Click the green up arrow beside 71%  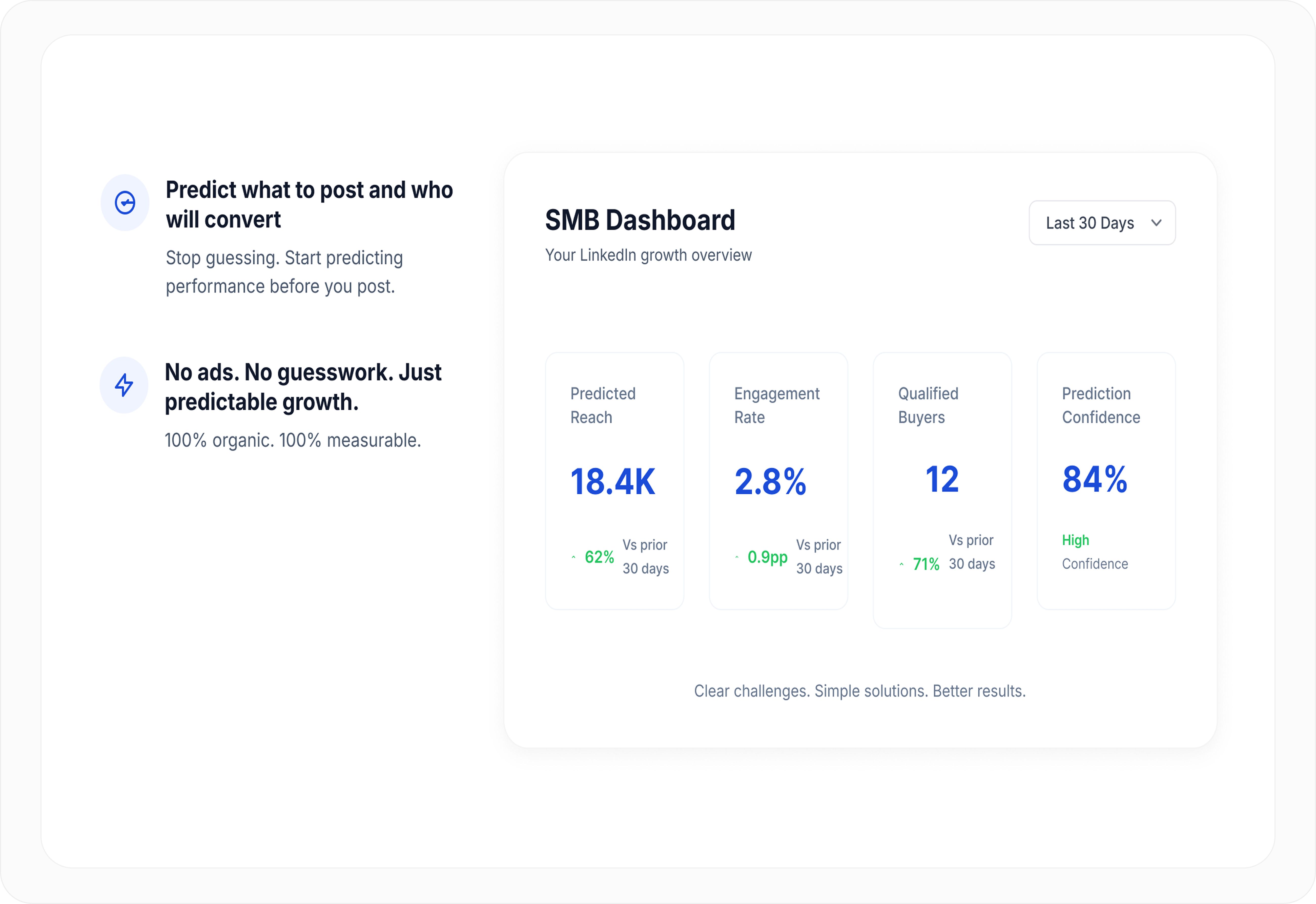901,564
